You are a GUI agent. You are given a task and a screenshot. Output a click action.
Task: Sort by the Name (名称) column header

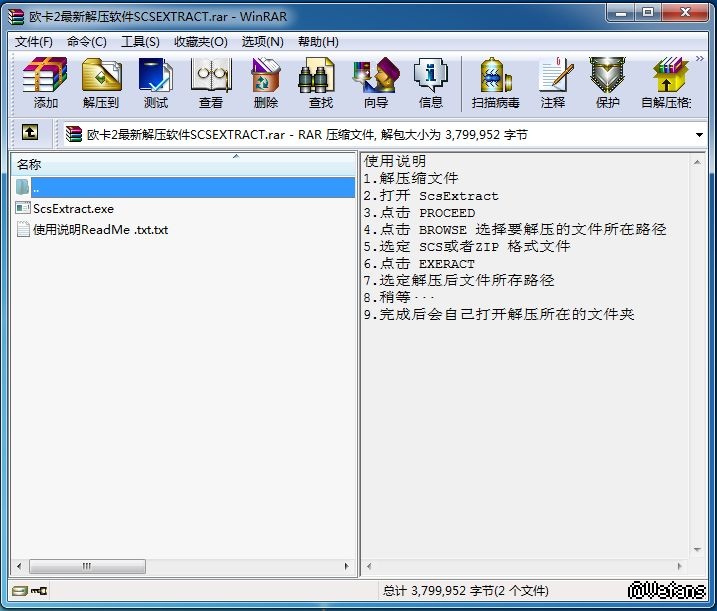tap(183, 164)
